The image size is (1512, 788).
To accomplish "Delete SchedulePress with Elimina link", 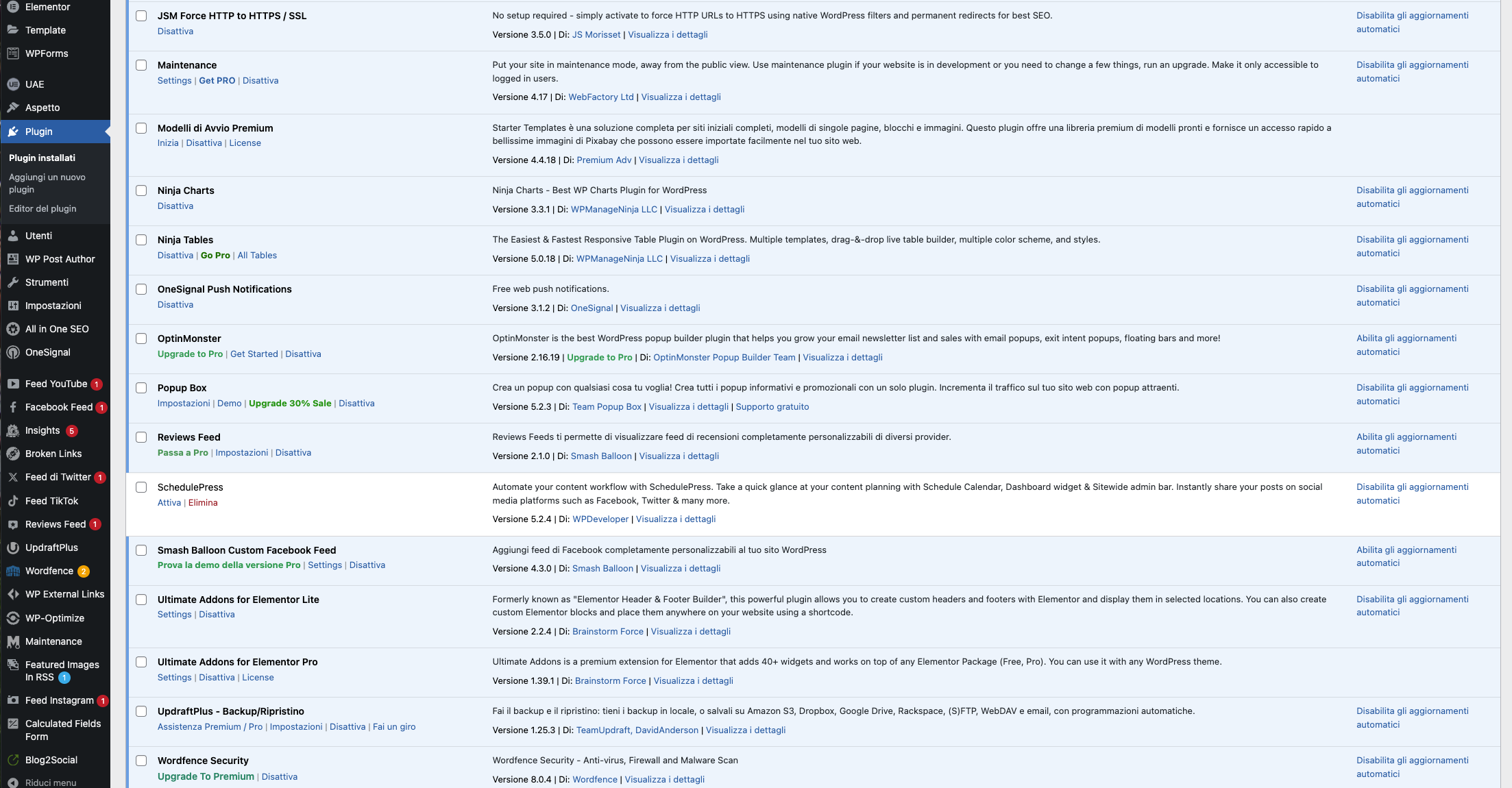I will 203,502.
